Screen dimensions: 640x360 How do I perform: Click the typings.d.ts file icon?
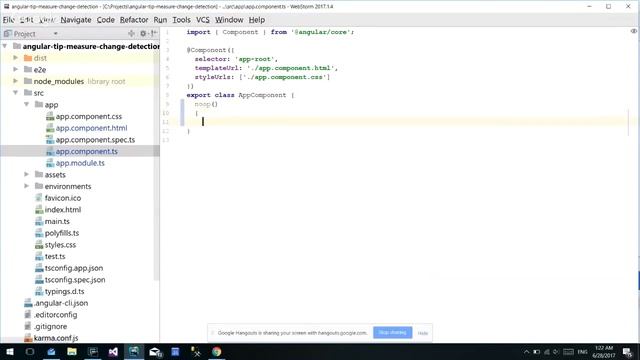(x=39, y=291)
